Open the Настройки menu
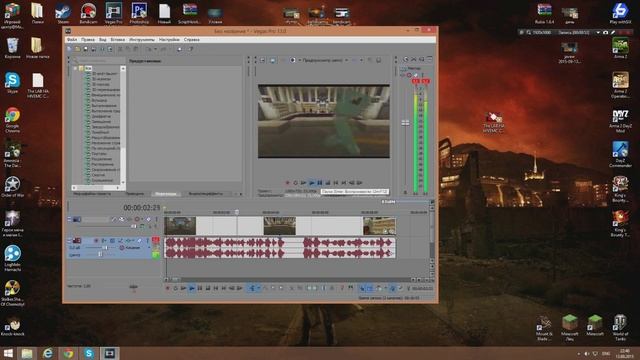This screenshot has height=360, width=640. point(169,40)
